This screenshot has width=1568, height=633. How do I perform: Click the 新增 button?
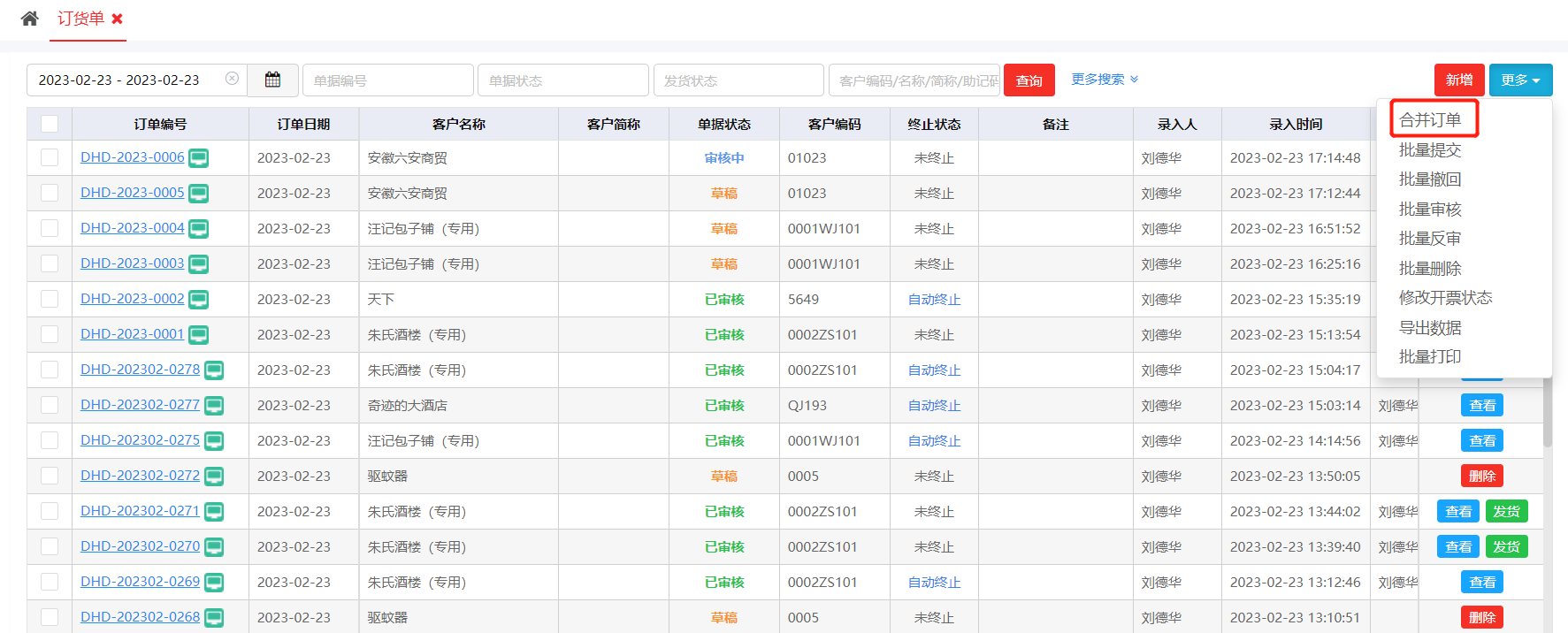[1459, 80]
